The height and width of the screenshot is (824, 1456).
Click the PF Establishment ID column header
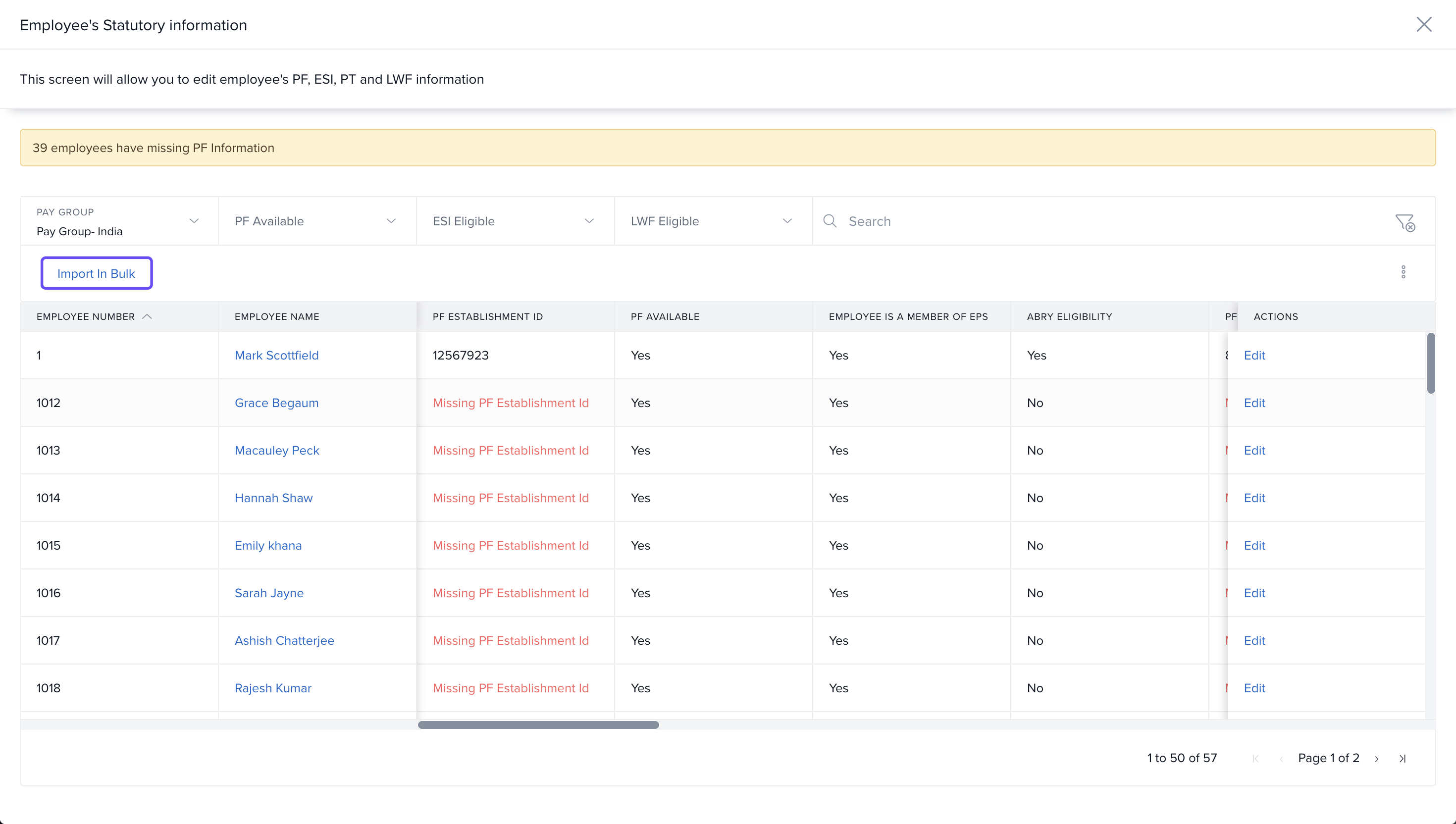[x=487, y=316]
